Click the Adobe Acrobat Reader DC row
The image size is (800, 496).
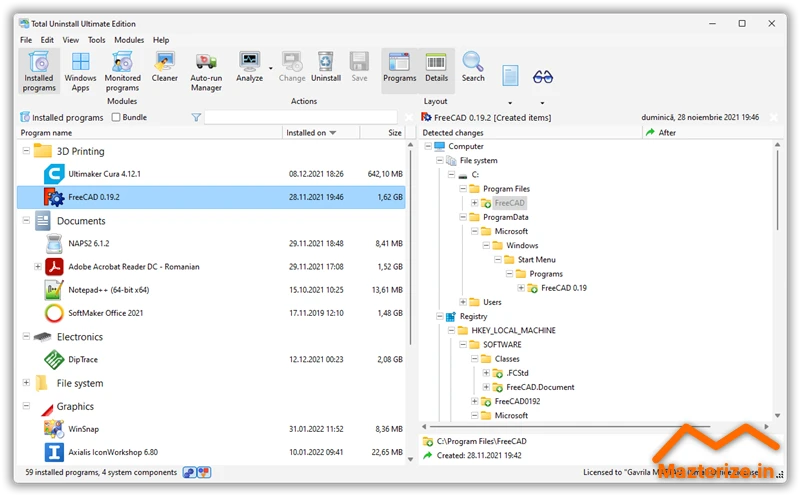pyautogui.click(x=211, y=266)
